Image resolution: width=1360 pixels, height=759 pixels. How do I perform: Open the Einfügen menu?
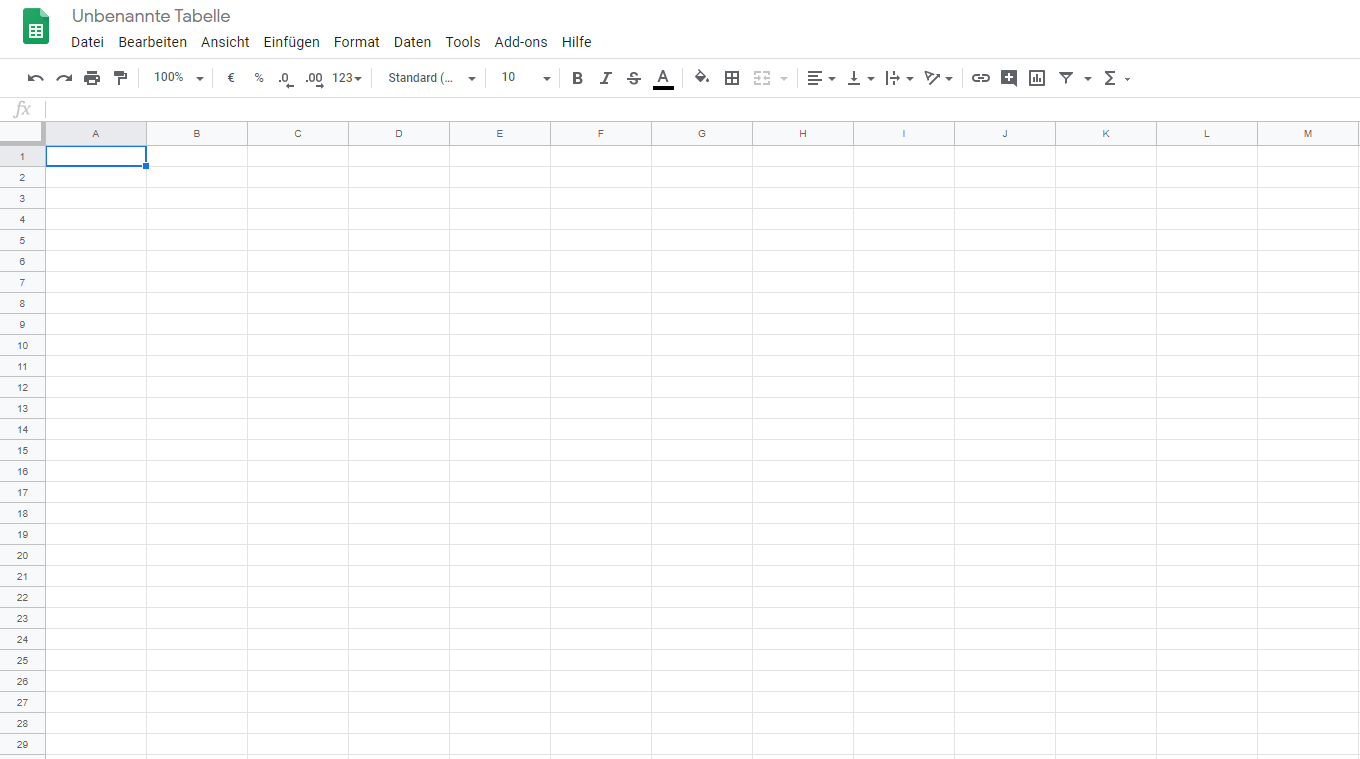point(292,42)
